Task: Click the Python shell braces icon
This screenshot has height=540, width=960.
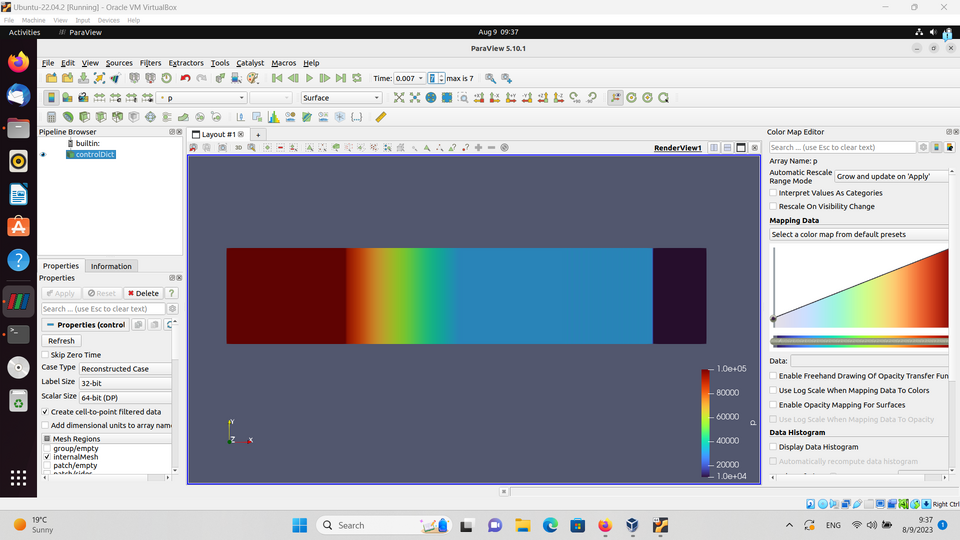Action: 356,117
